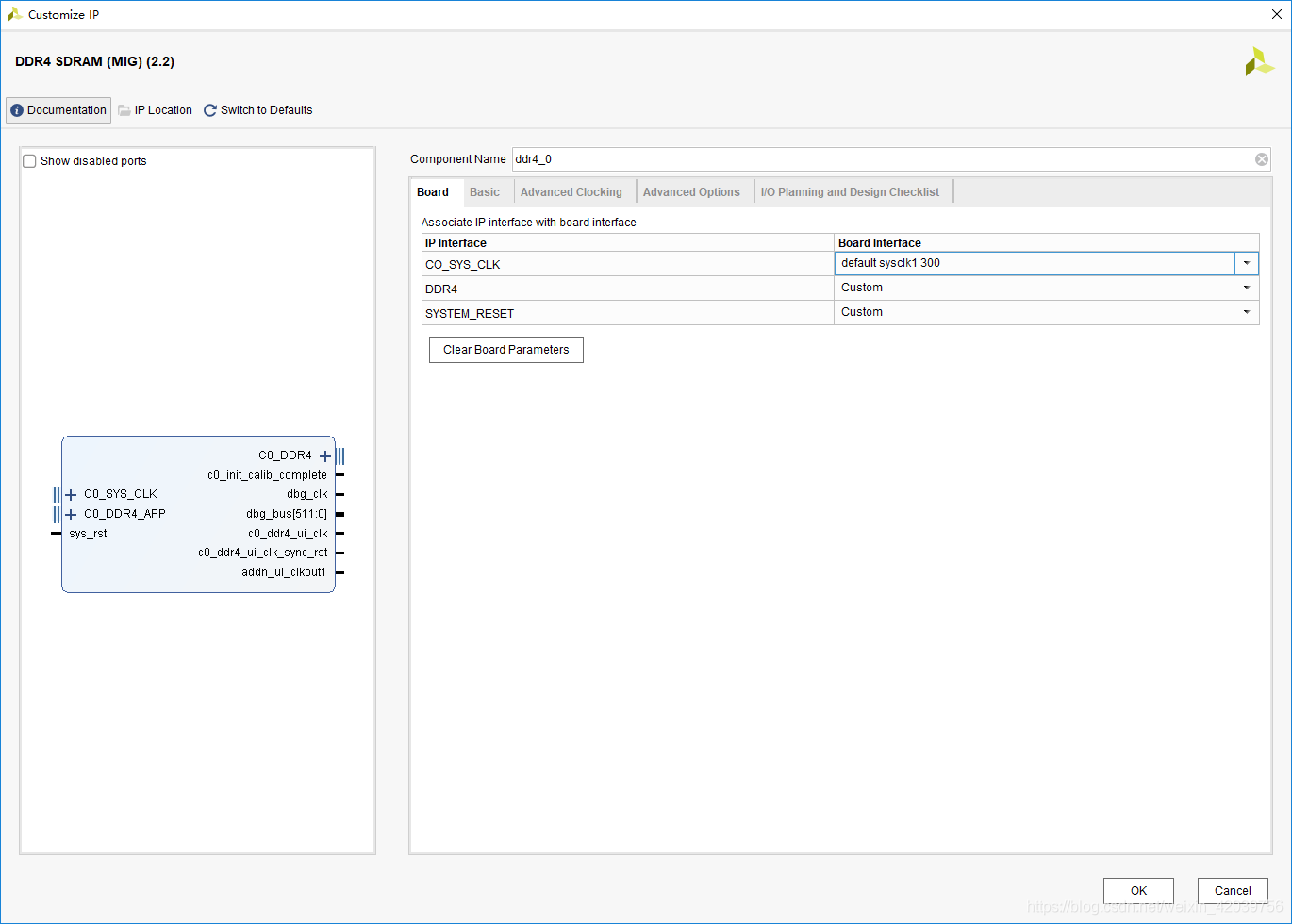Switch to the Basic tab
This screenshot has width=1292, height=924.
[x=485, y=192]
